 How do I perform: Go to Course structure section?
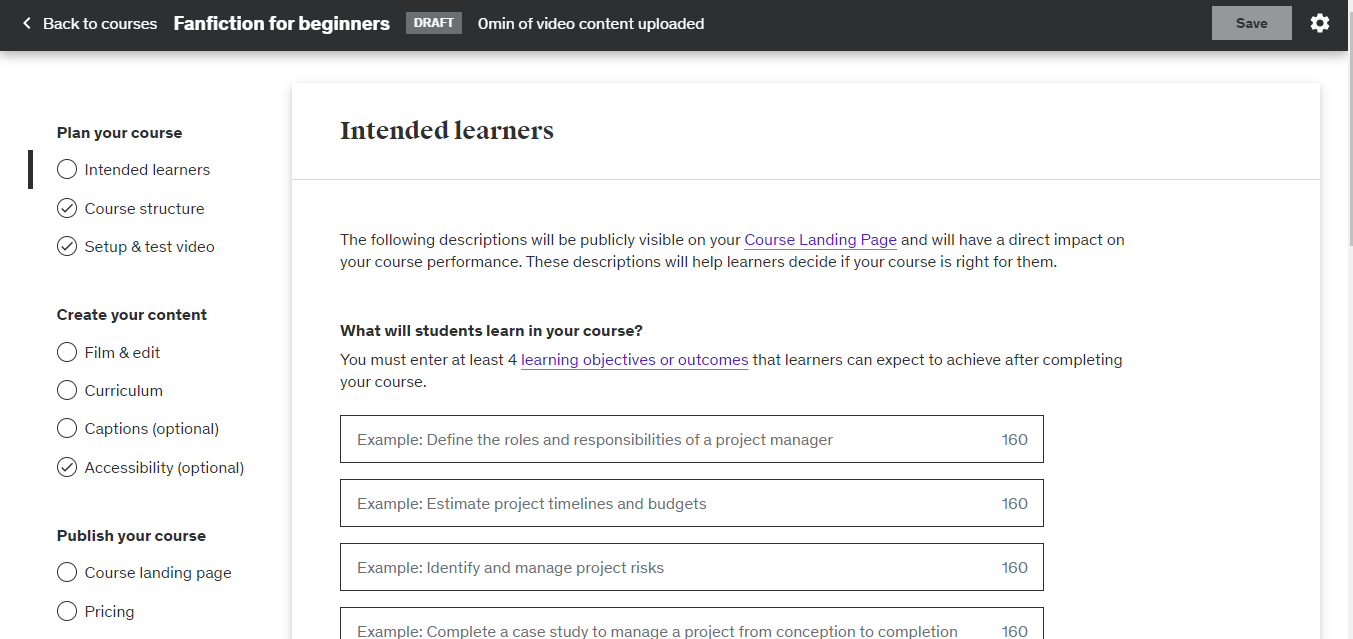tap(144, 209)
